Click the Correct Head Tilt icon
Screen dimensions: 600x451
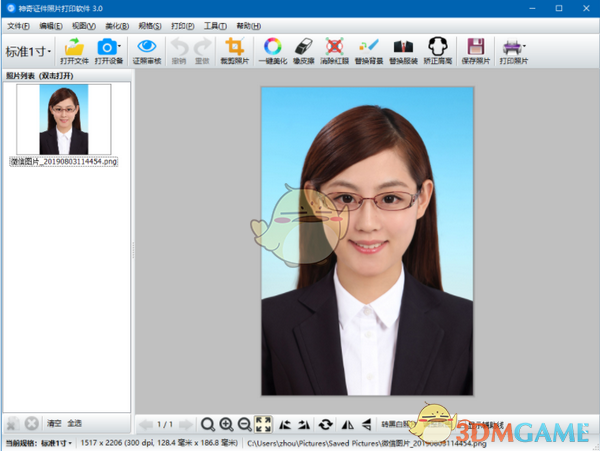pyautogui.click(x=437, y=47)
